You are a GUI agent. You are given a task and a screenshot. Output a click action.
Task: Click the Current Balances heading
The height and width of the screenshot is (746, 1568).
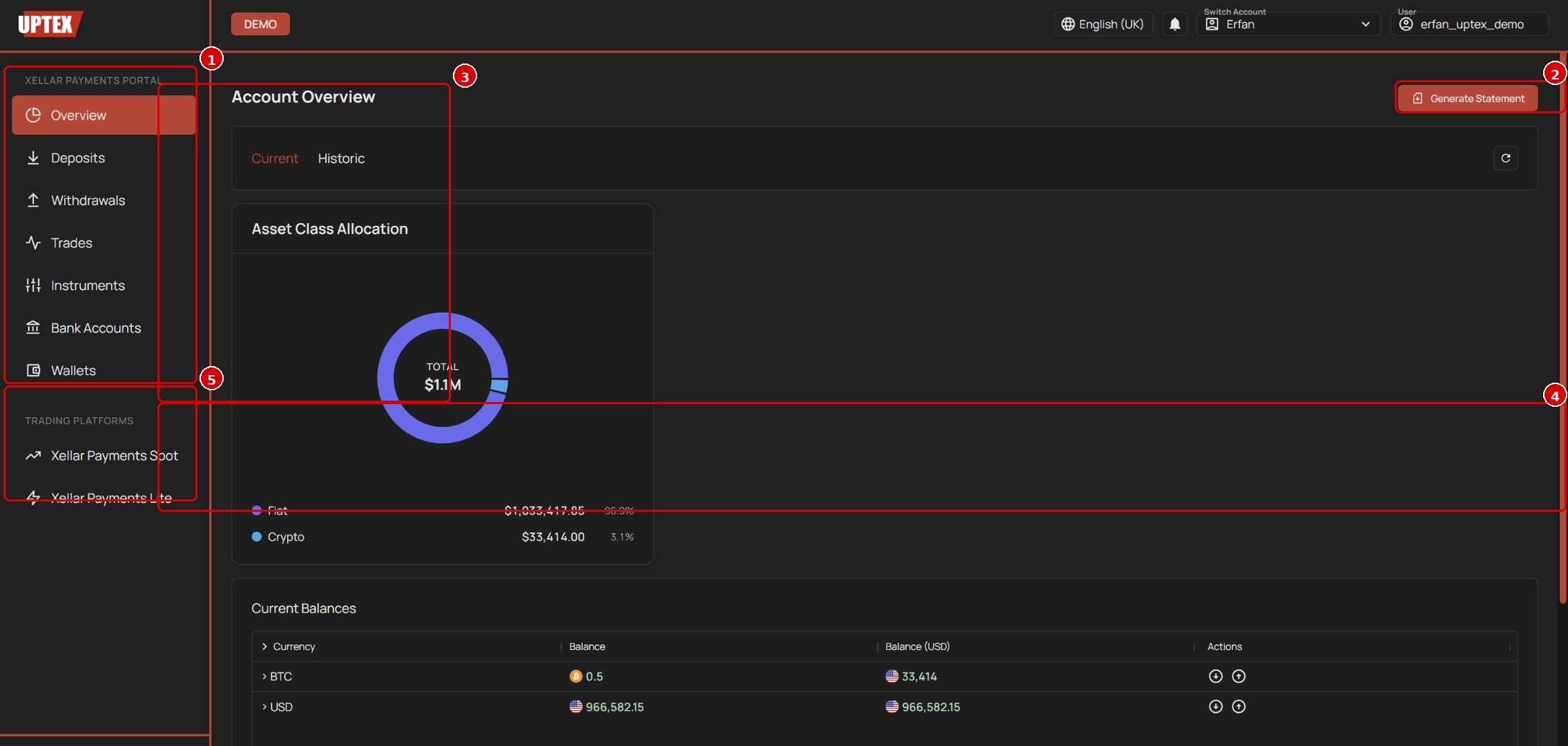coord(304,609)
